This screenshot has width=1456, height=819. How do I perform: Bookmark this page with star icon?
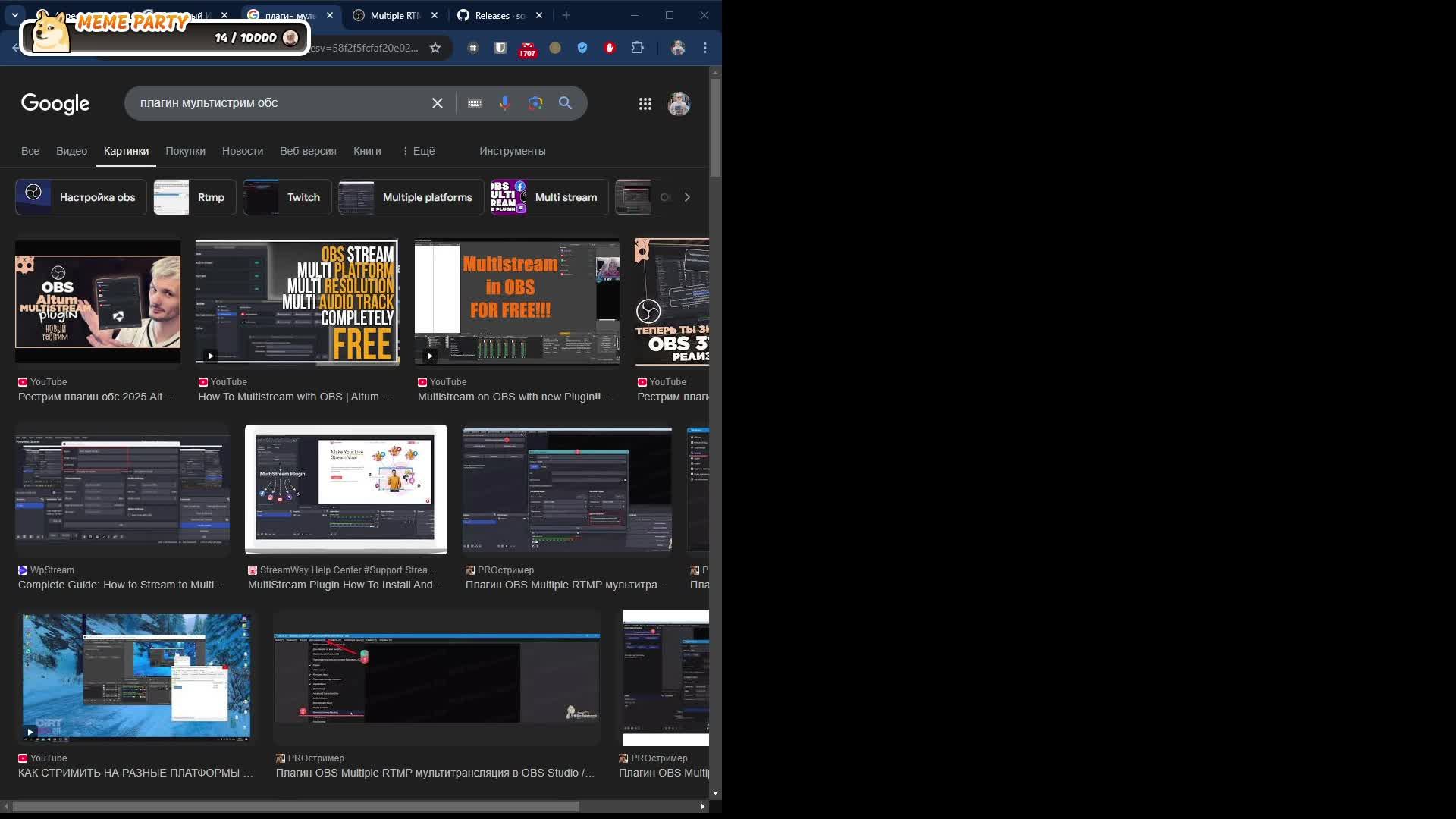coord(435,48)
